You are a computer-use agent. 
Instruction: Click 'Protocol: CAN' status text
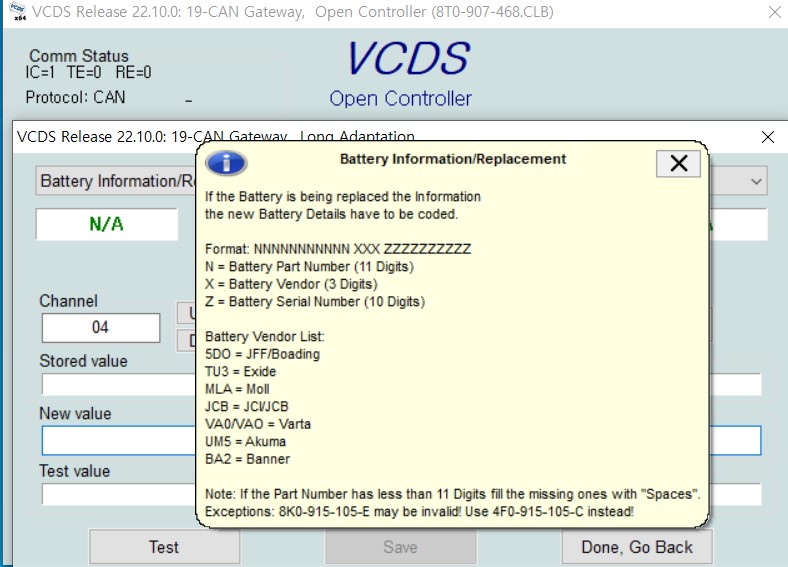75,97
